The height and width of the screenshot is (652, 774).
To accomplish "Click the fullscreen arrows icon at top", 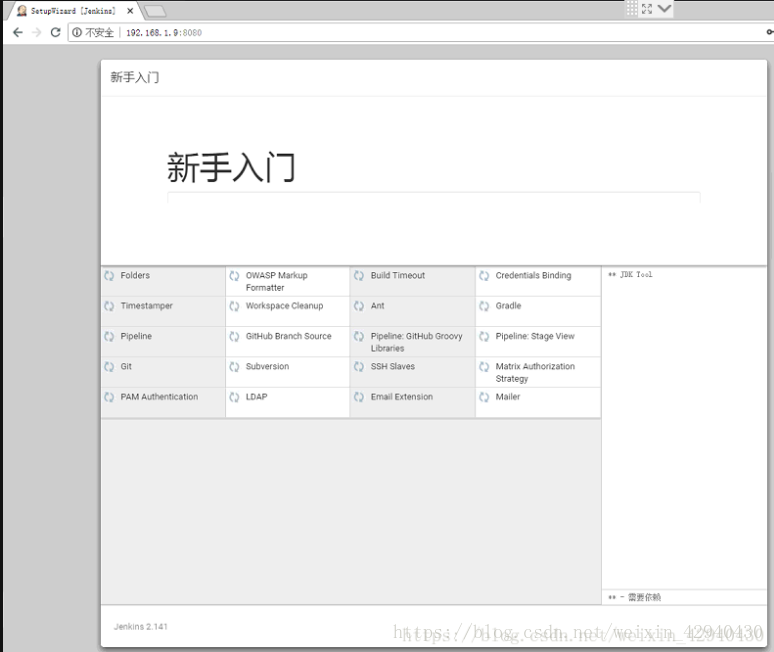I will [647, 8].
